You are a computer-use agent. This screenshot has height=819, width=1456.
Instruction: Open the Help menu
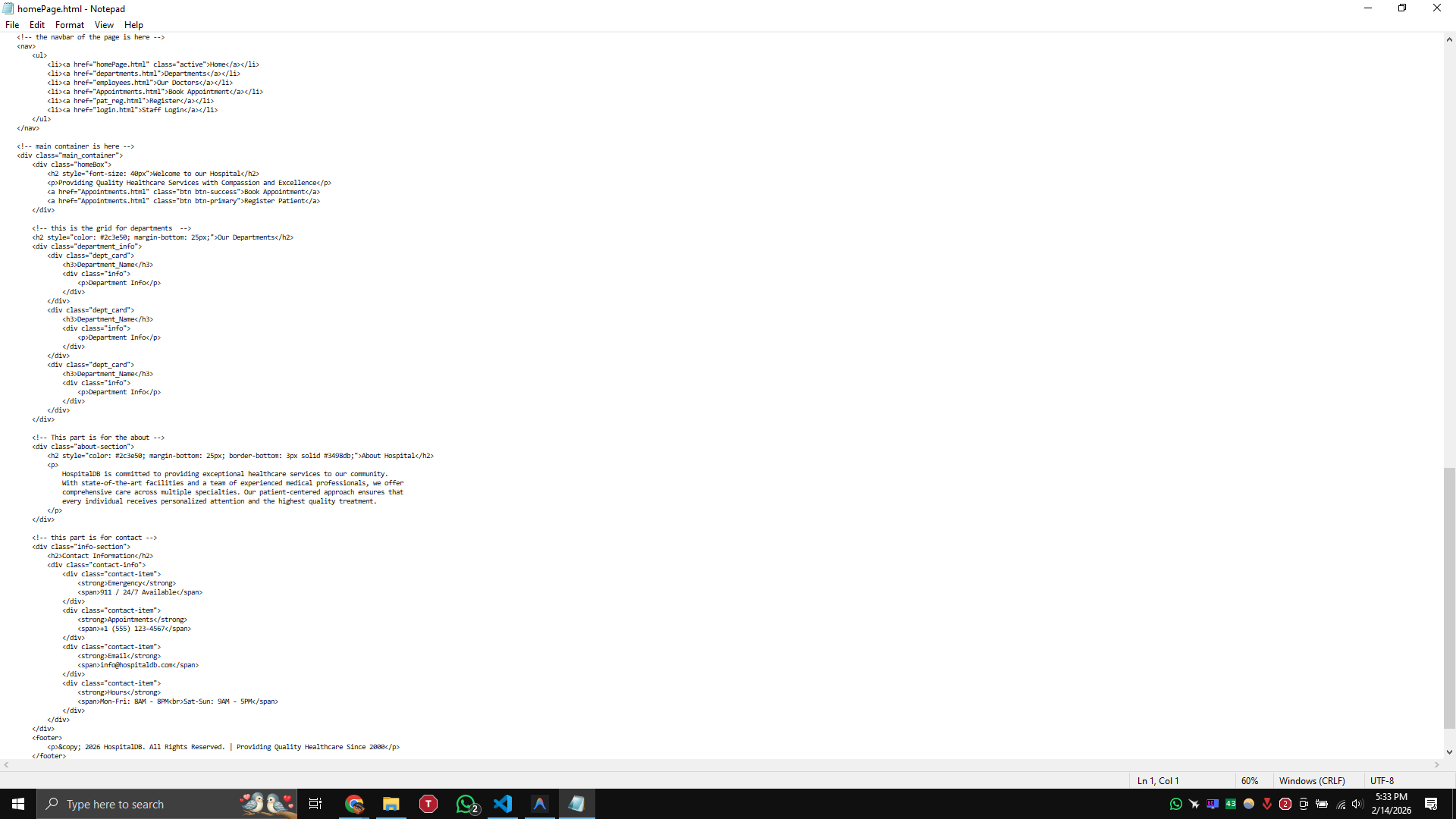pyautogui.click(x=133, y=24)
